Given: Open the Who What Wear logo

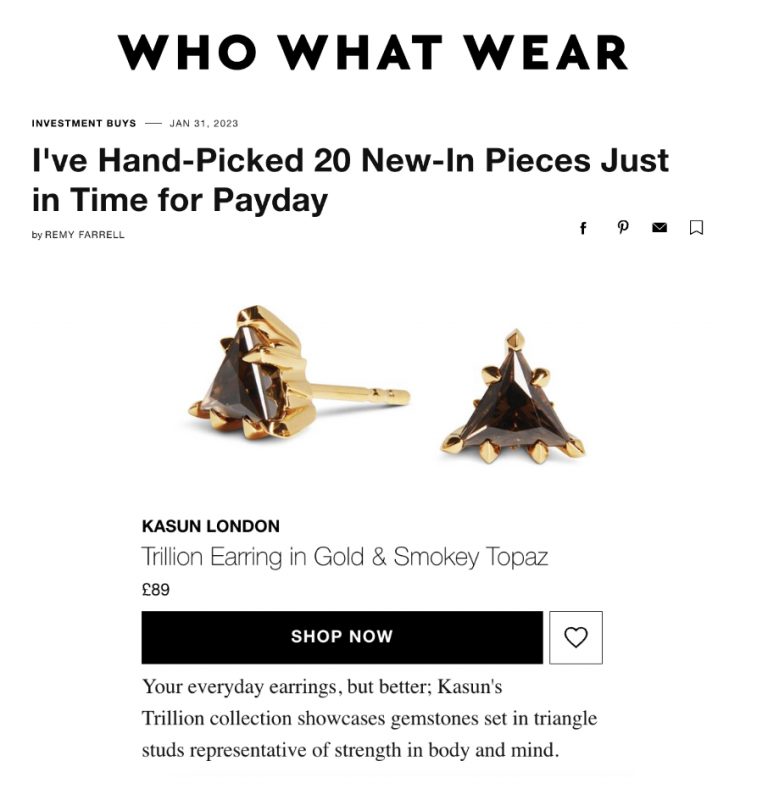Looking at the screenshot, I should [373, 53].
